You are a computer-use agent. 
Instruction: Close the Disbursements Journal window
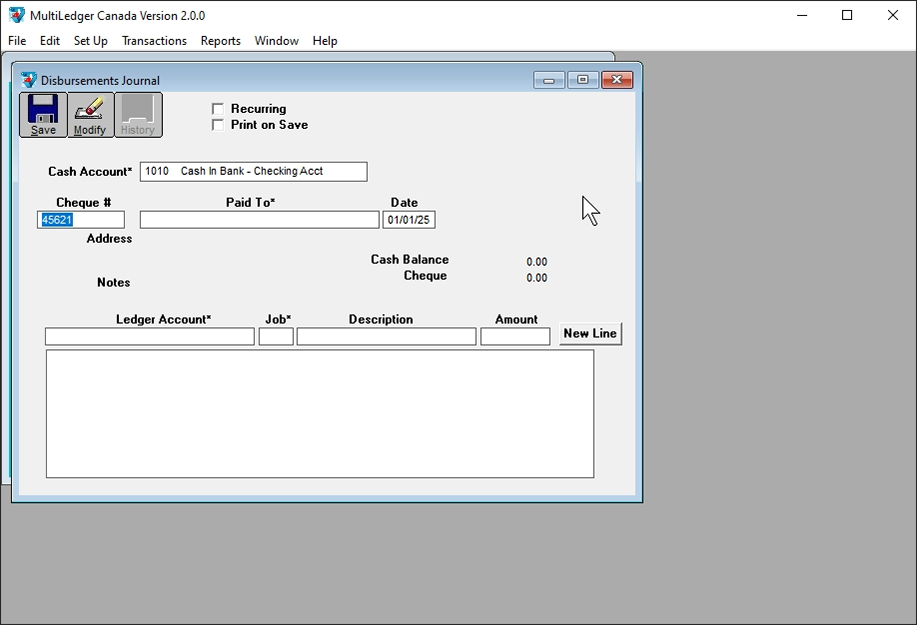click(x=617, y=80)
